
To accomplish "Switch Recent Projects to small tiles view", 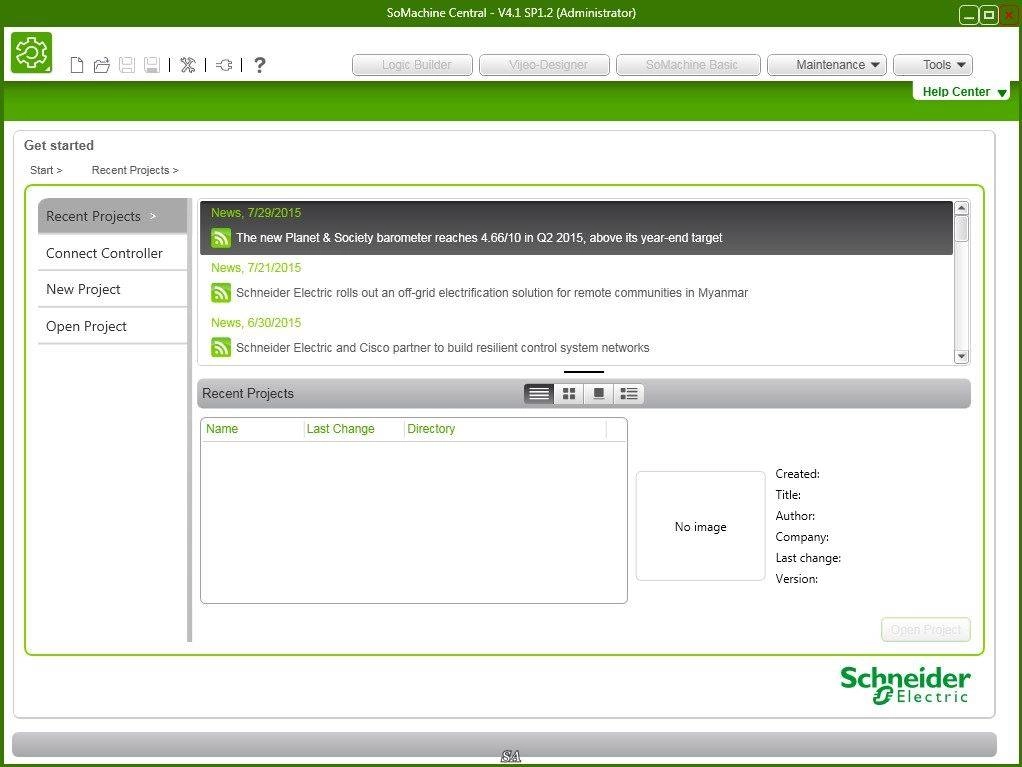I will tap(569, 394).
